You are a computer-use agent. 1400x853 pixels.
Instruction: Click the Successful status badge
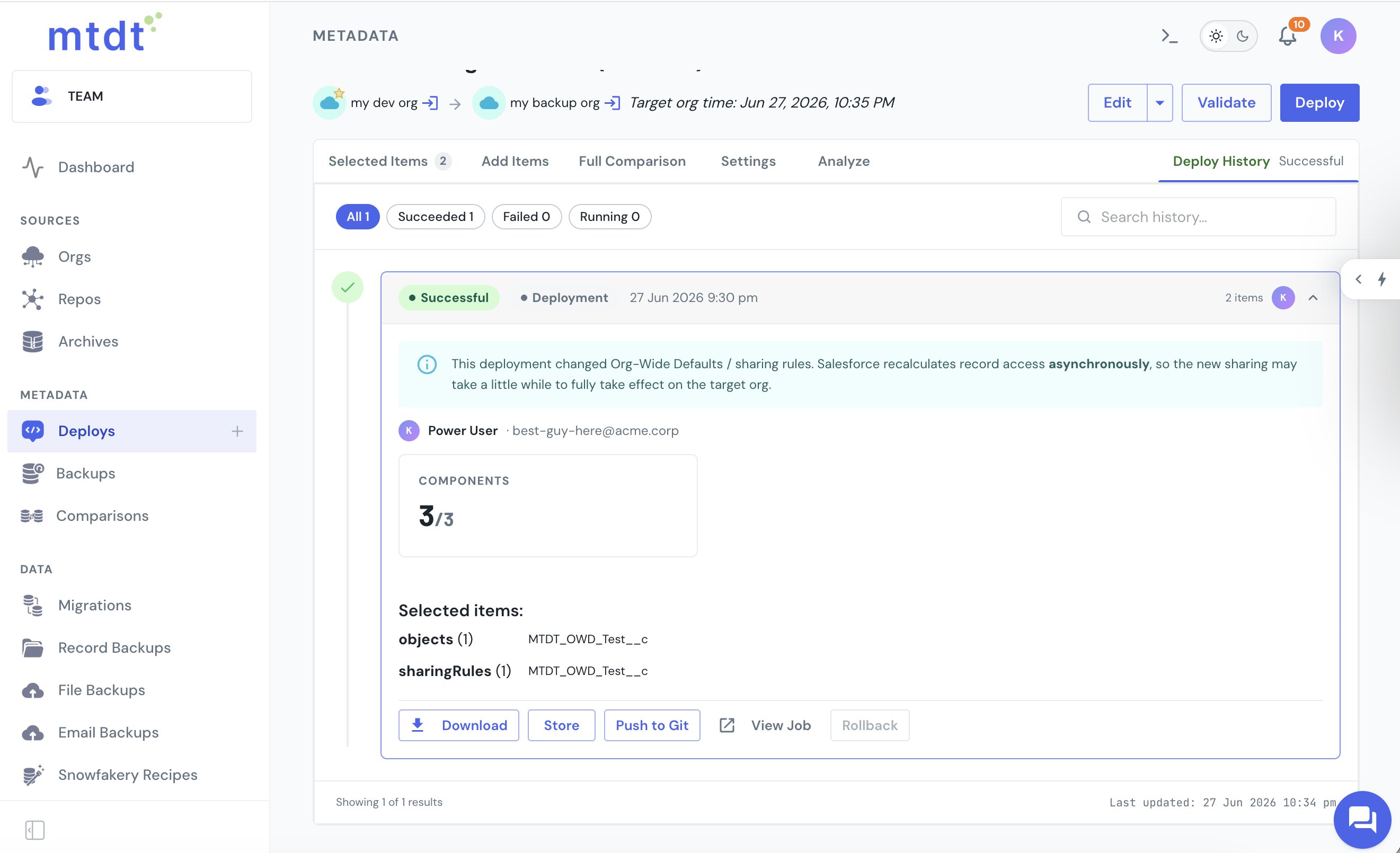pos(448,298)
